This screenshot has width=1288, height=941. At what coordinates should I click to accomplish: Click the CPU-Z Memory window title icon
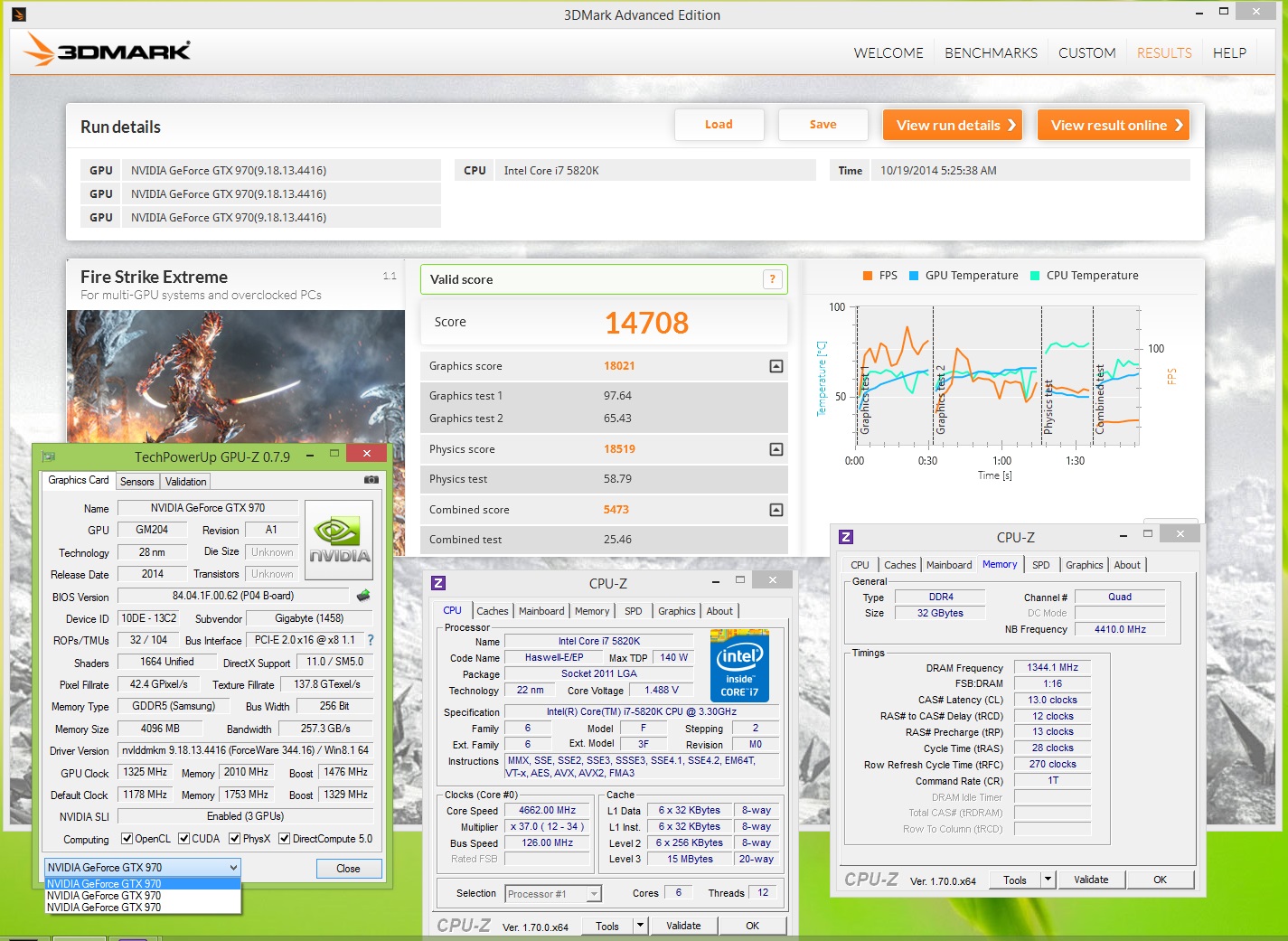(846, 537)
